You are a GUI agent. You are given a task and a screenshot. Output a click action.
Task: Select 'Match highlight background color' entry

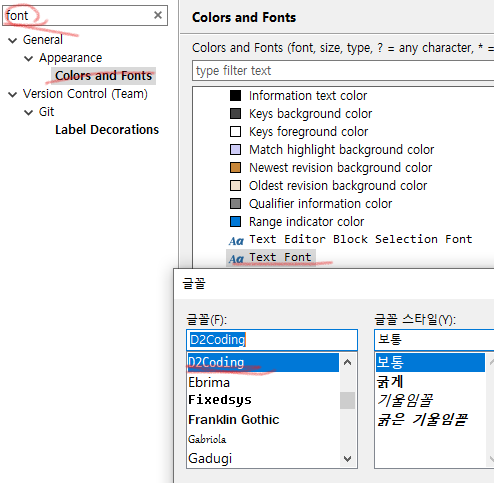(341, 150)
